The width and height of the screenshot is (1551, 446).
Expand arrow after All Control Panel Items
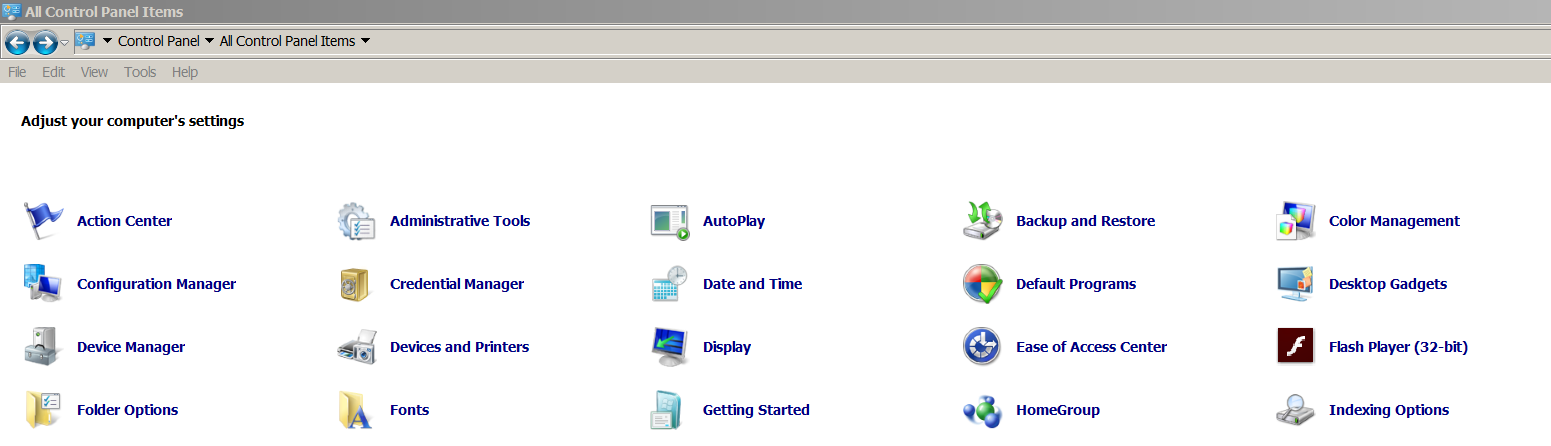365,41
